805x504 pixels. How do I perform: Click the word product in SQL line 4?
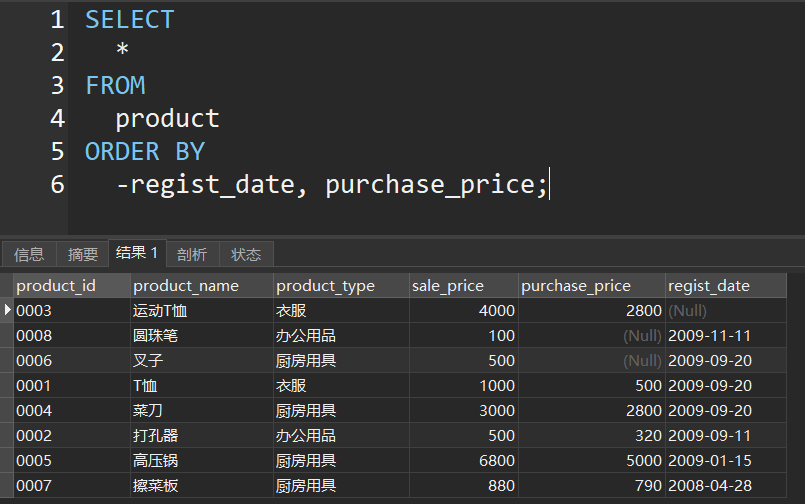coord(167,119)
